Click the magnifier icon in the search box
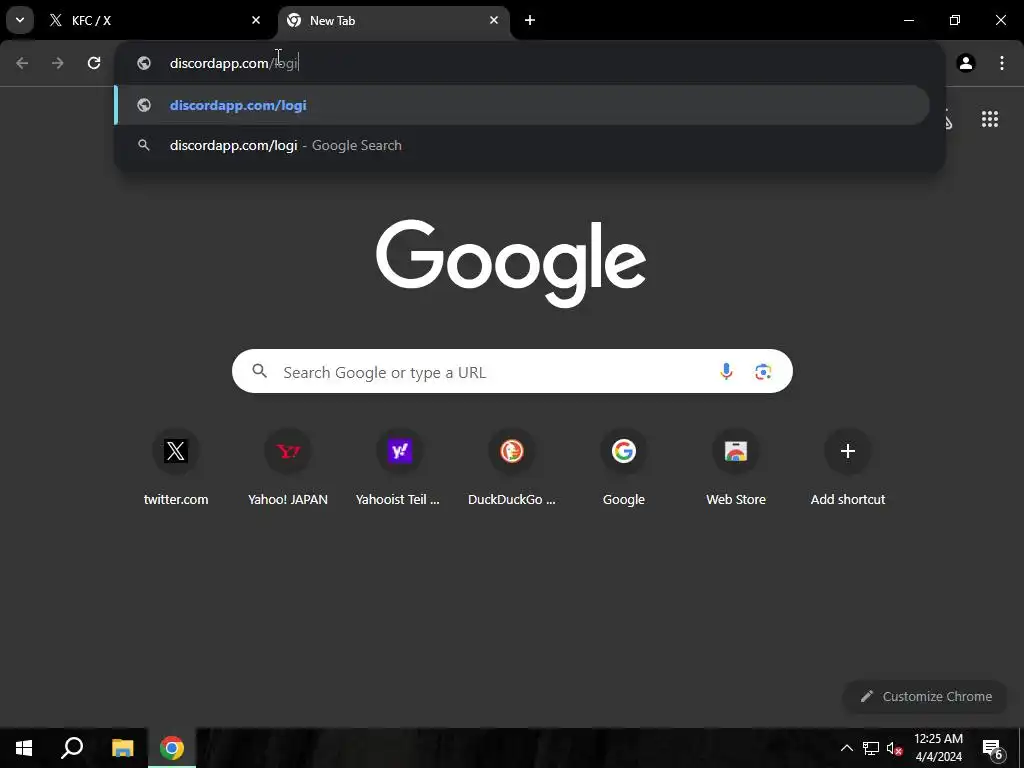 tap(259, 371)
